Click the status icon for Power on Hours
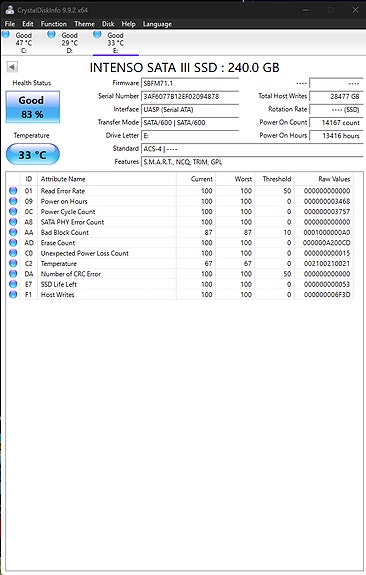 pyautogui.click(x=13, y=201)
